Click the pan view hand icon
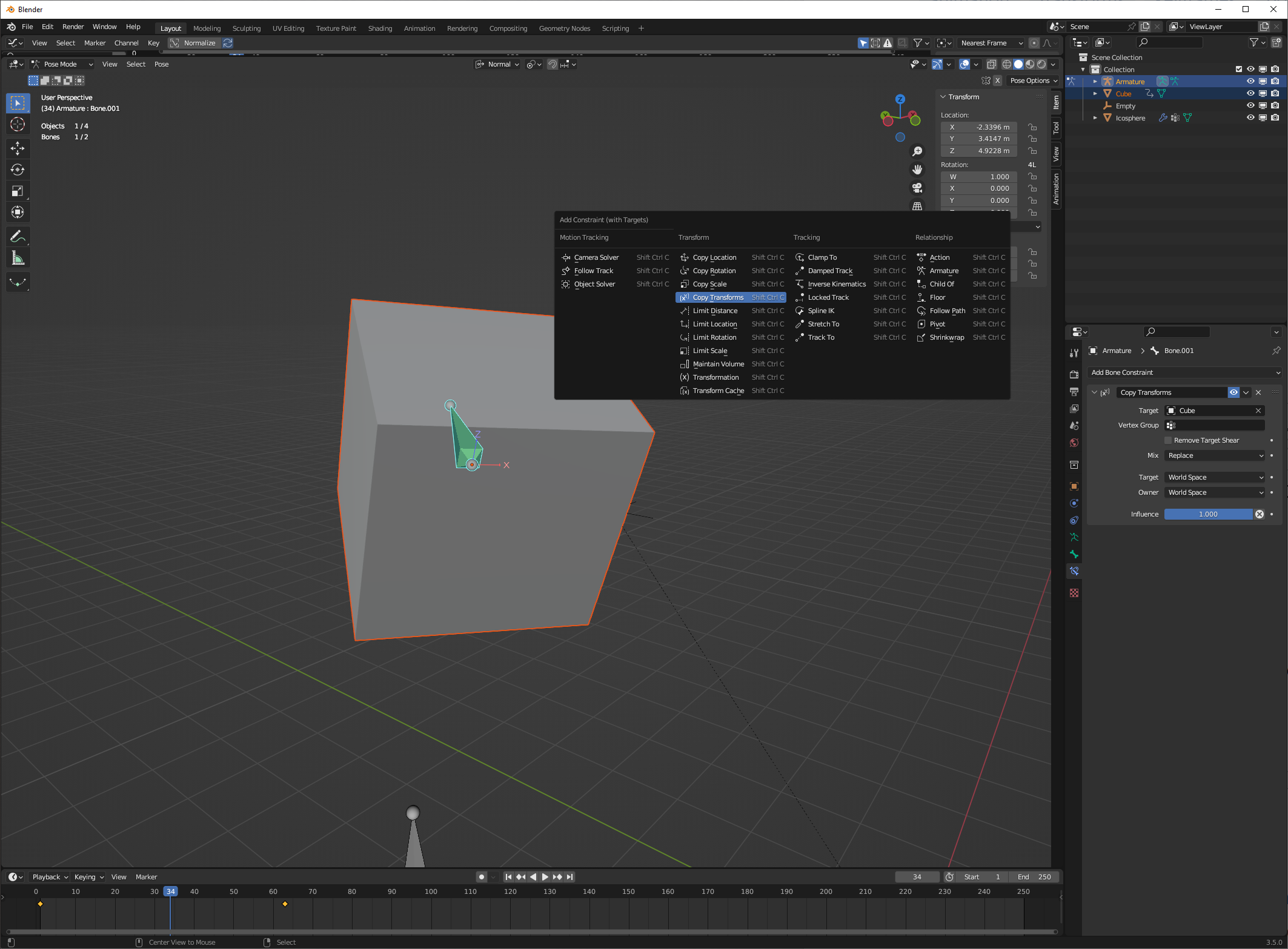This screenshot has height=949, width=1288. coord(917,170)
